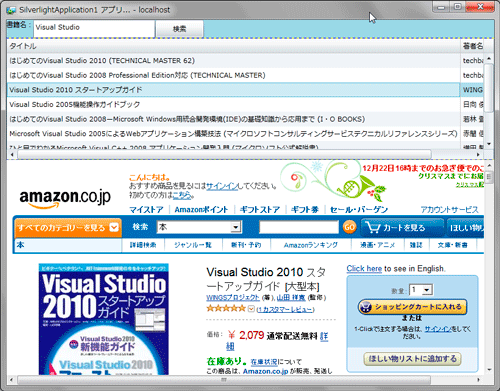Viewport: 500px width, 391px height.
Task: Select the ジャンル一覧 tab
Action: pyautogui.click(x=193, y=245)
